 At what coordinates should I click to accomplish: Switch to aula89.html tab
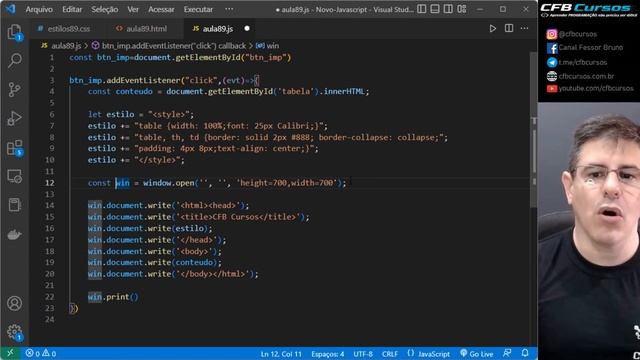141,29
